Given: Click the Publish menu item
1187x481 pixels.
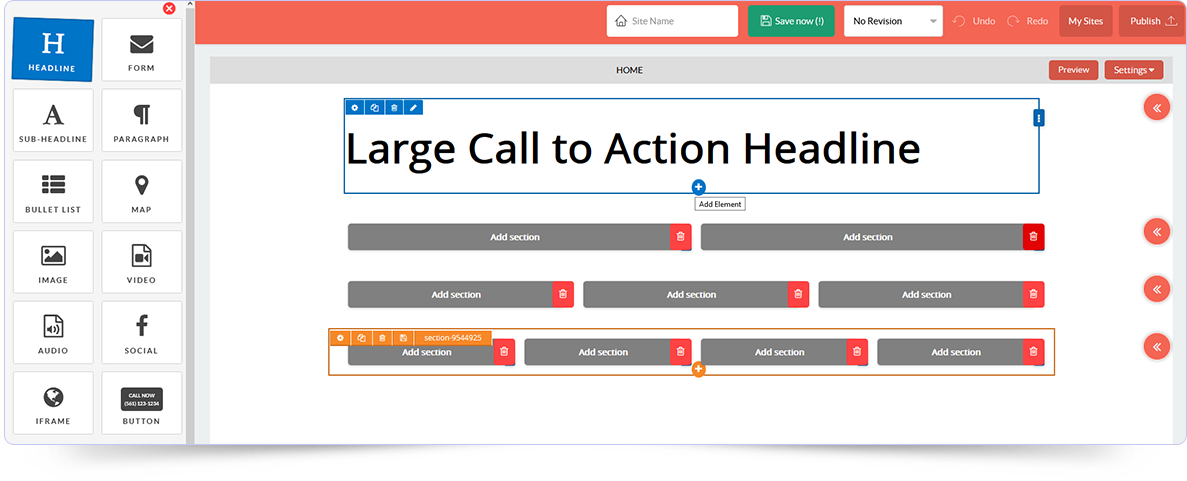Looking at the screenshot, I should [1152, 21].
